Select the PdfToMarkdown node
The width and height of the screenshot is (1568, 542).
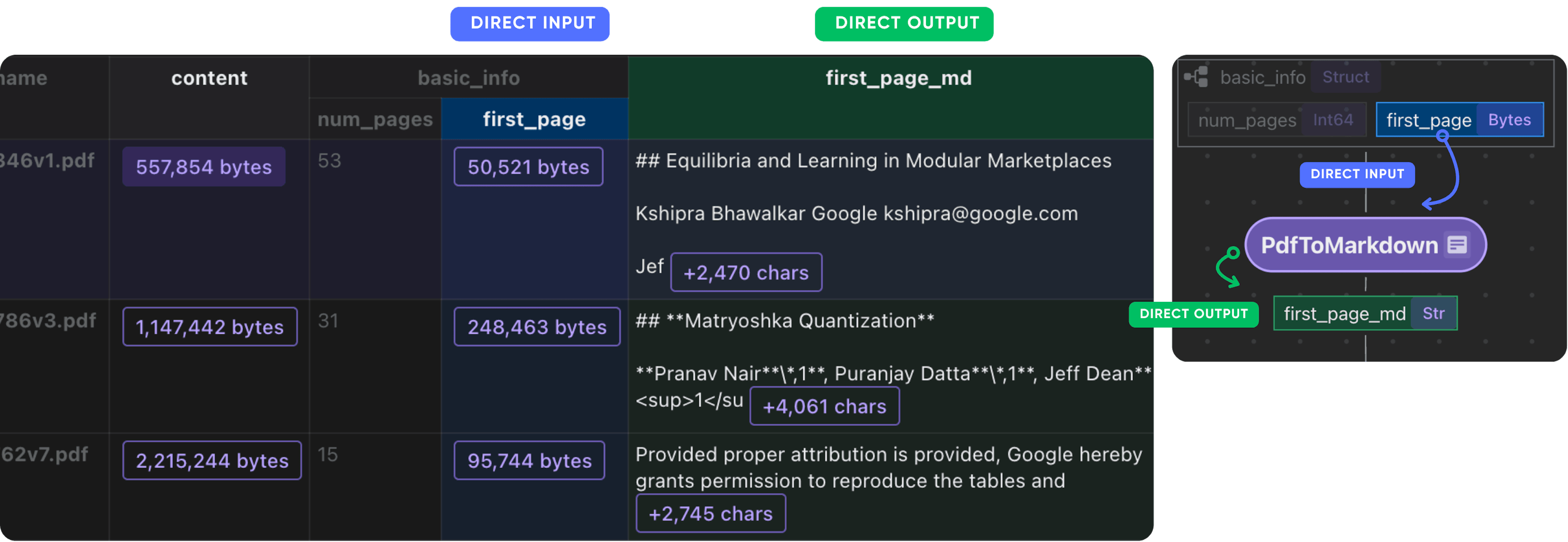[x=1365, y=245]
